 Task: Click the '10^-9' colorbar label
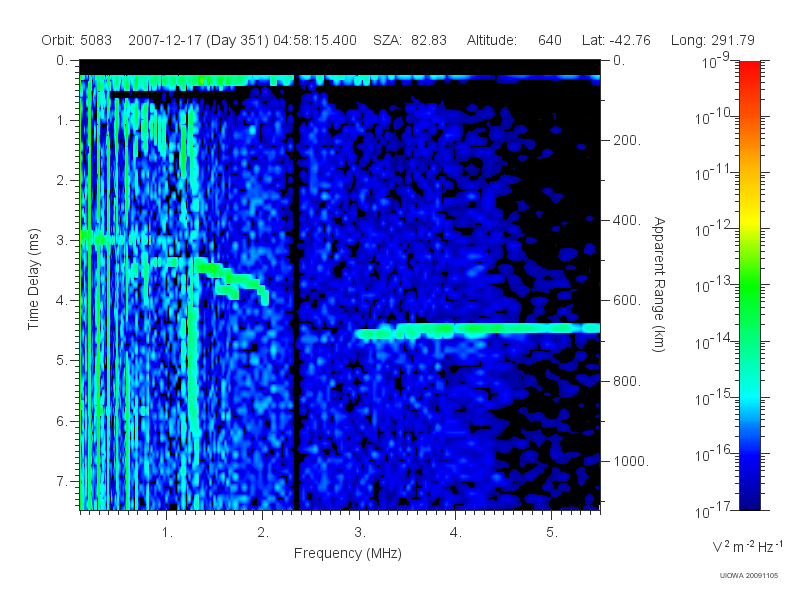pyautogui.click(x=716, y=61)
